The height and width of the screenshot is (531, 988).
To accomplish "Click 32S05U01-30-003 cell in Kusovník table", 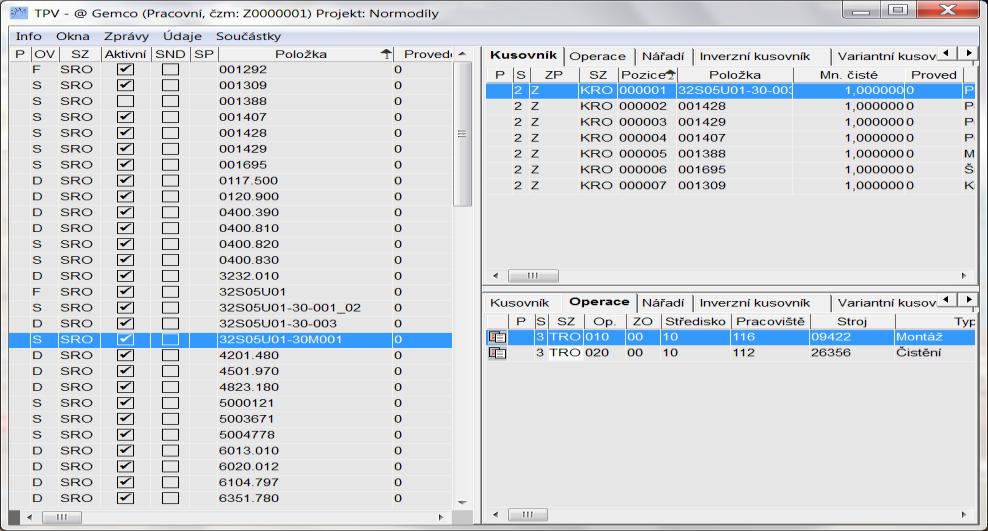I will (735, 91).
